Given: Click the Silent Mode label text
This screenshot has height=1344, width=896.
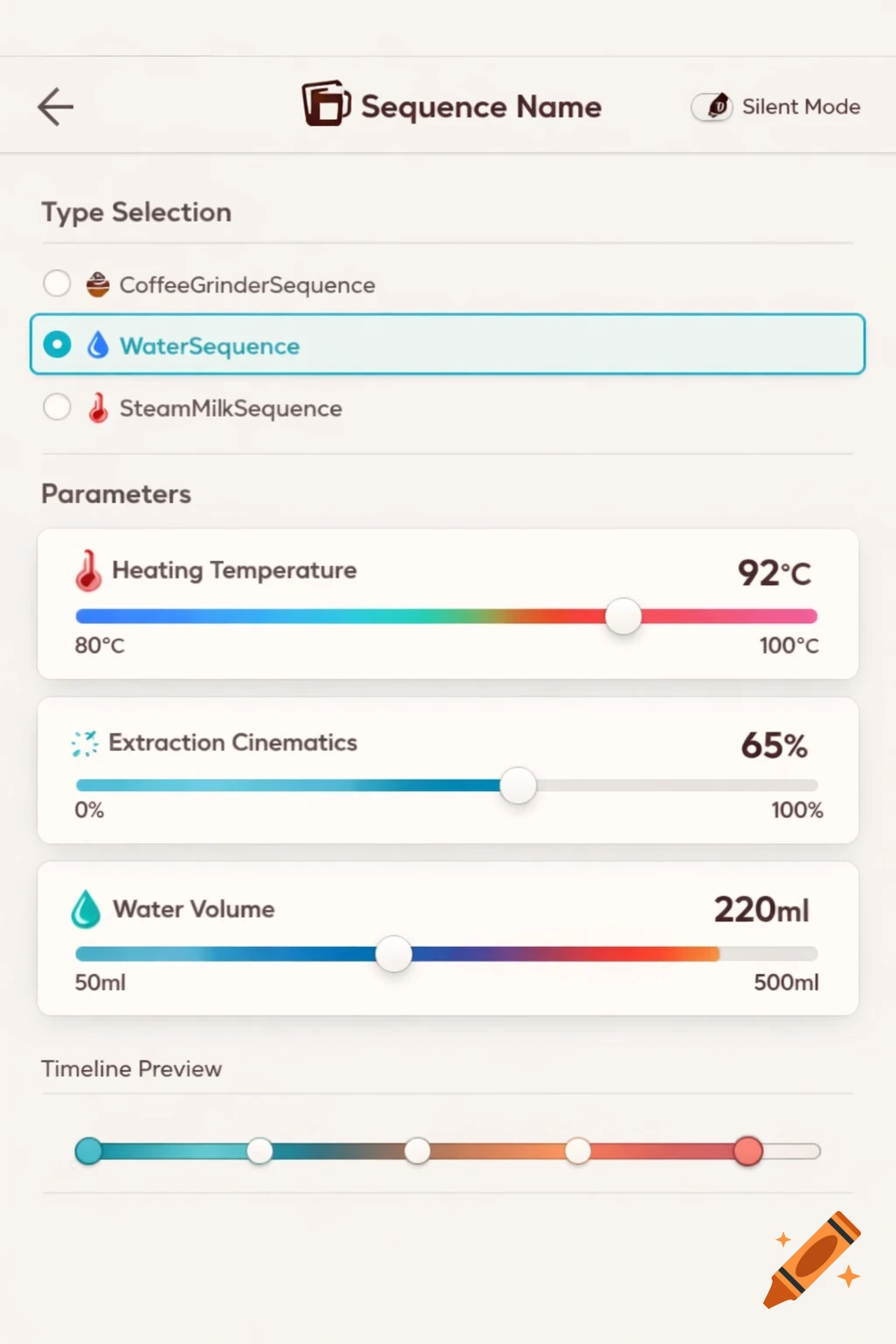Looking at the screenshot, I should coord(801,106).
